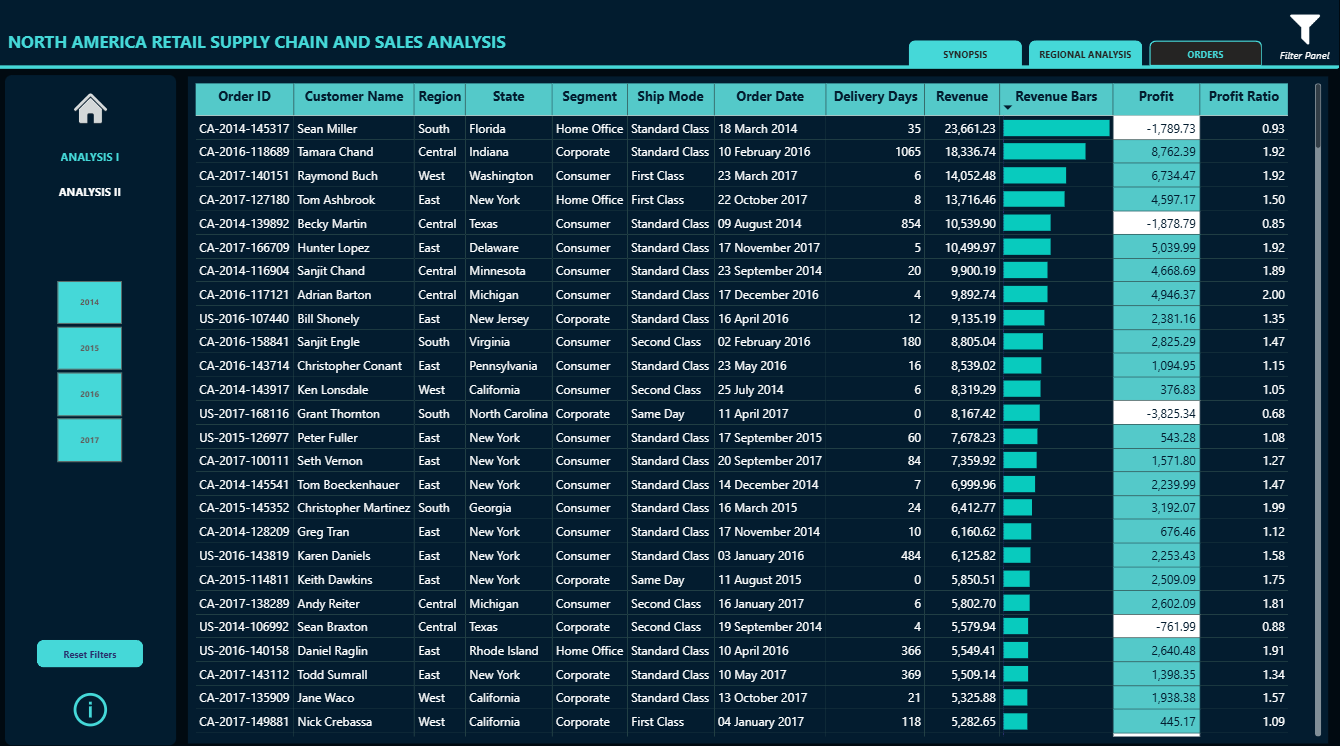Toggle the 2016 year slicer
The height and width of the screenshot is (746, 1340).
[x=89, y=394]
